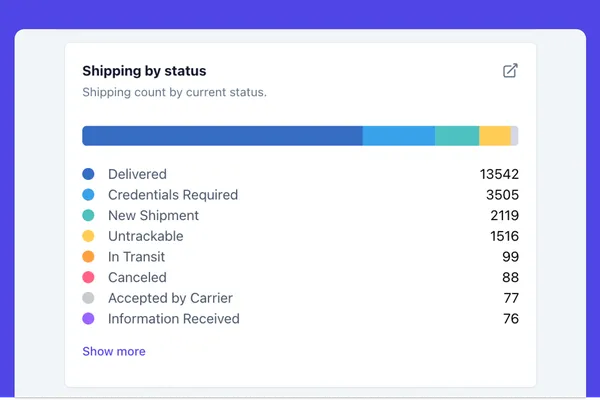The height and width of the screenshot is (400, 600).
Task: Click the Canceled pink legend dot
Action: 88,277
